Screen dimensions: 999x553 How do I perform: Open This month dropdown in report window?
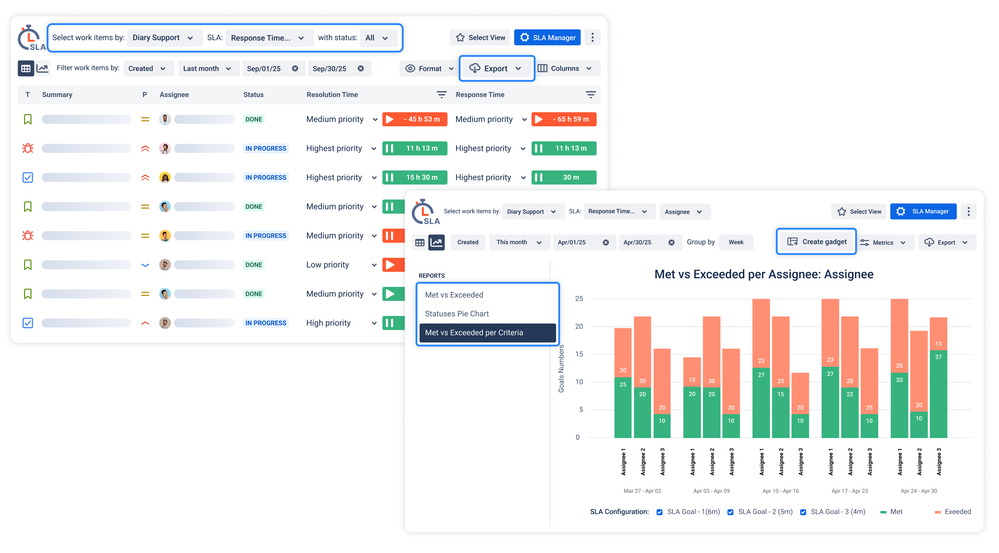pyautogui.click(x=519, y=242)
